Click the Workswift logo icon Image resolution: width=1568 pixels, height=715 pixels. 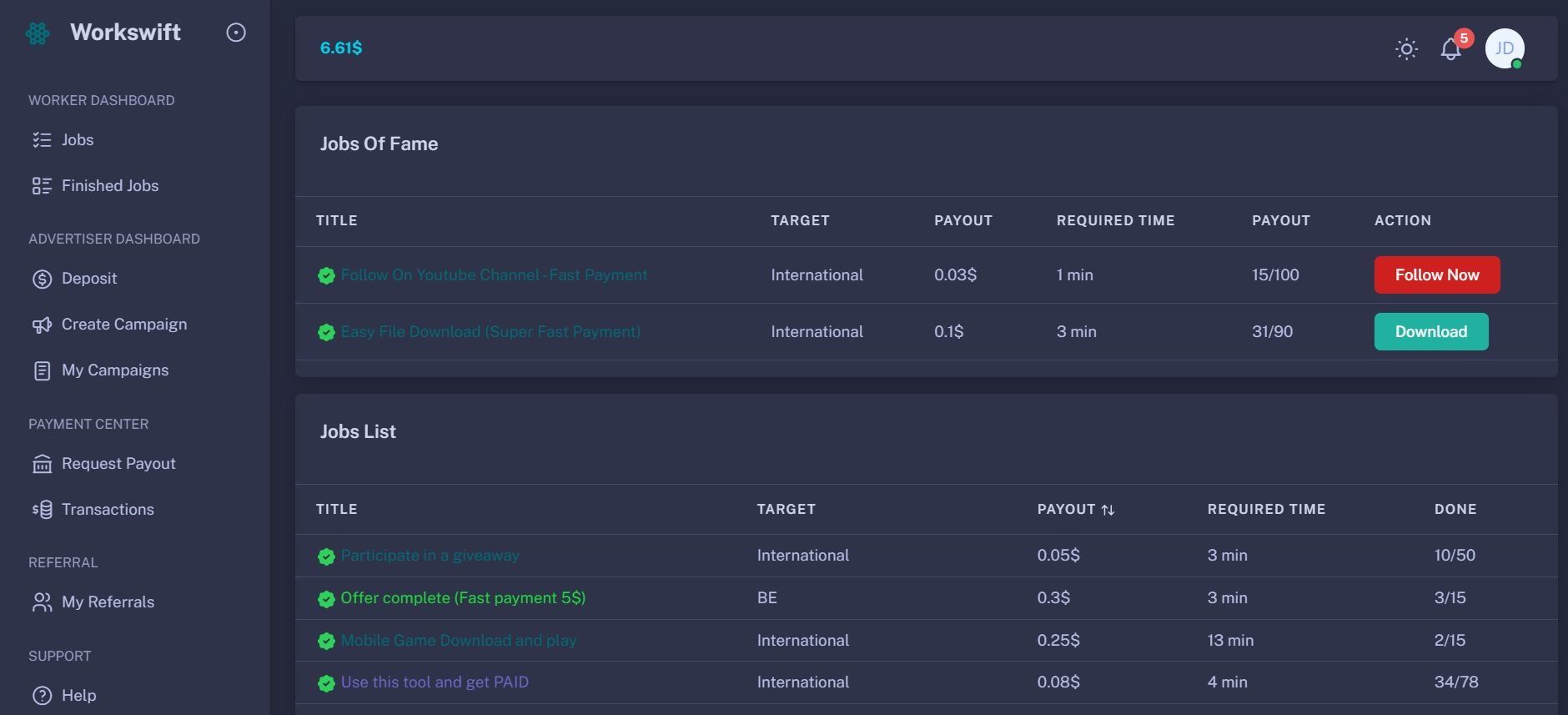click(x=38, y=33)
